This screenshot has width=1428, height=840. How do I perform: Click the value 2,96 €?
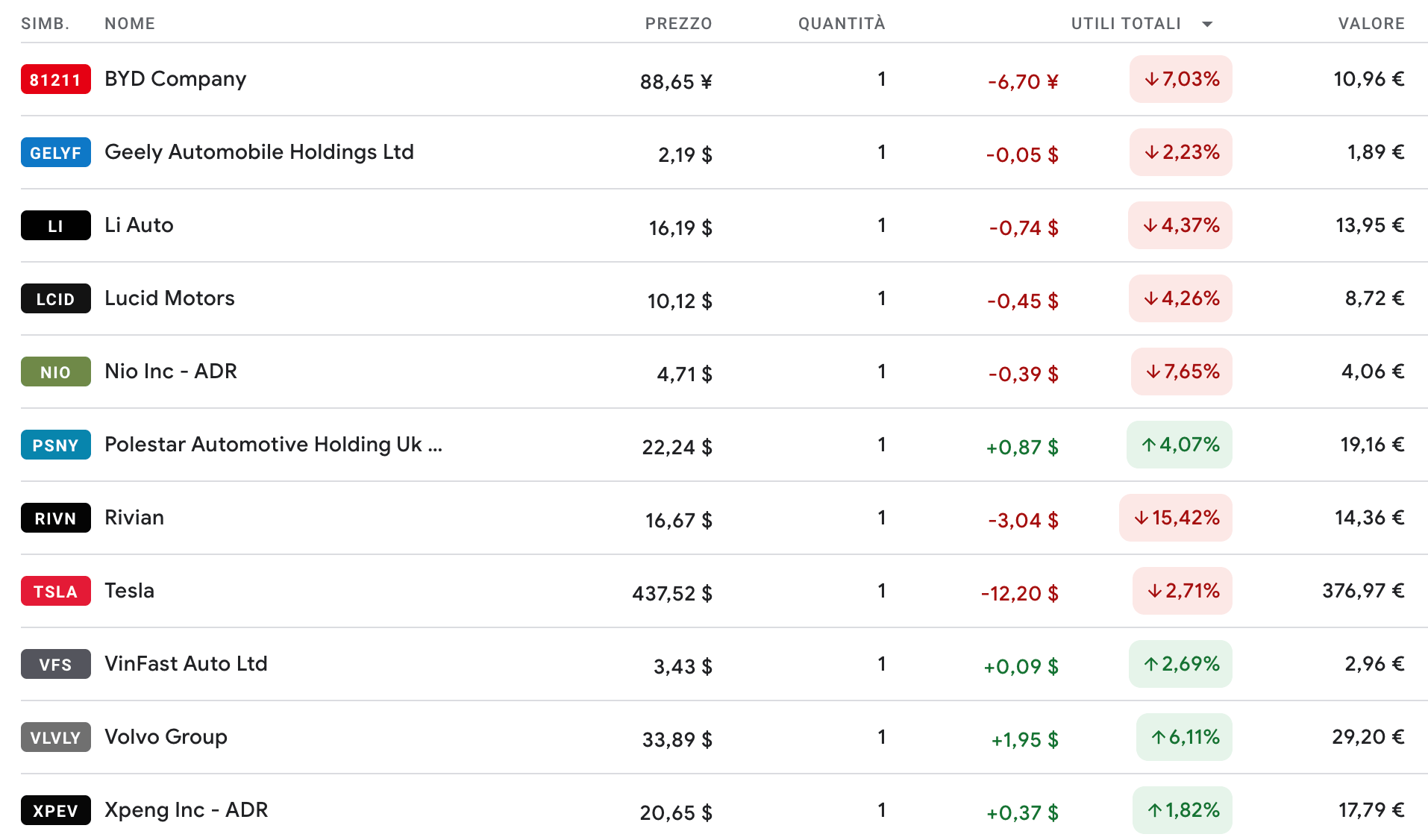(1374, 664)
